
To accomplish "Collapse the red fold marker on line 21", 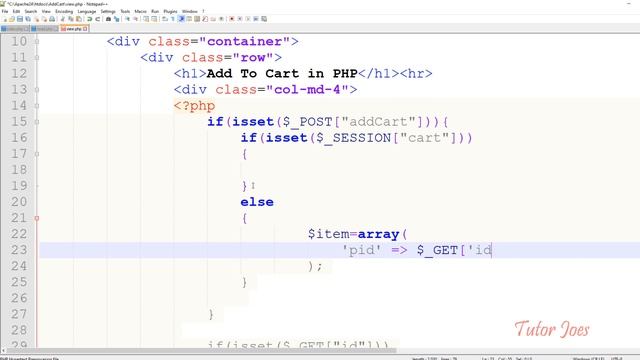I will click(37, 218).
